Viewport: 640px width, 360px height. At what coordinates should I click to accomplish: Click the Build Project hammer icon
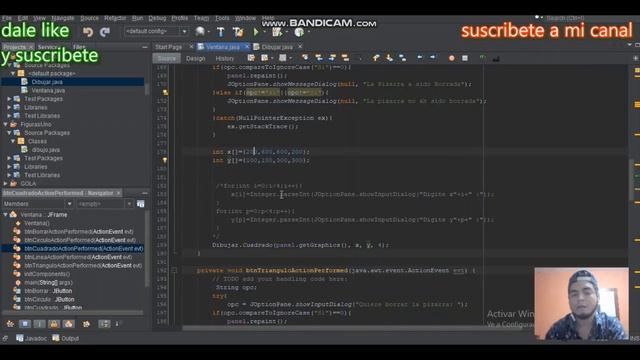pos(220,32)
